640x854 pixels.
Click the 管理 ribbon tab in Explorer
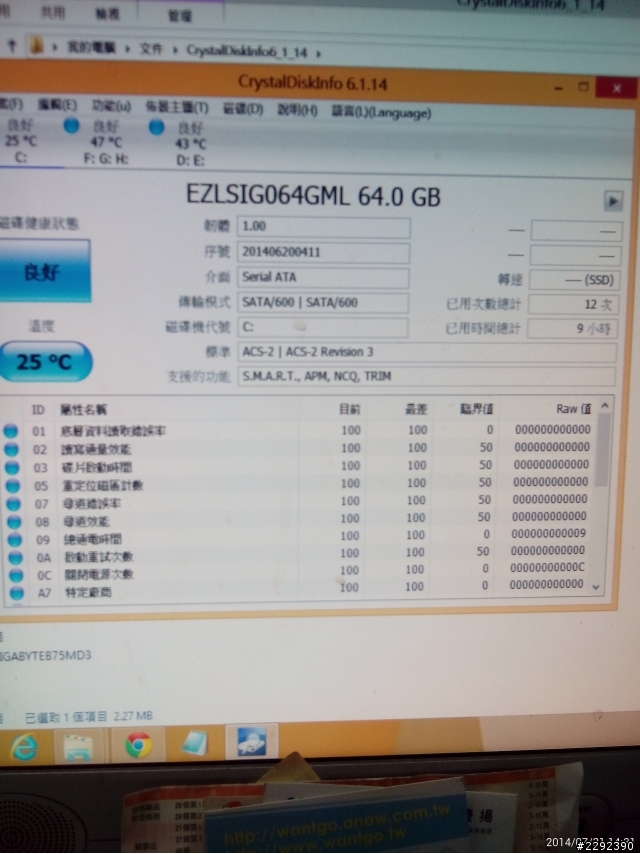click(180, 16)
